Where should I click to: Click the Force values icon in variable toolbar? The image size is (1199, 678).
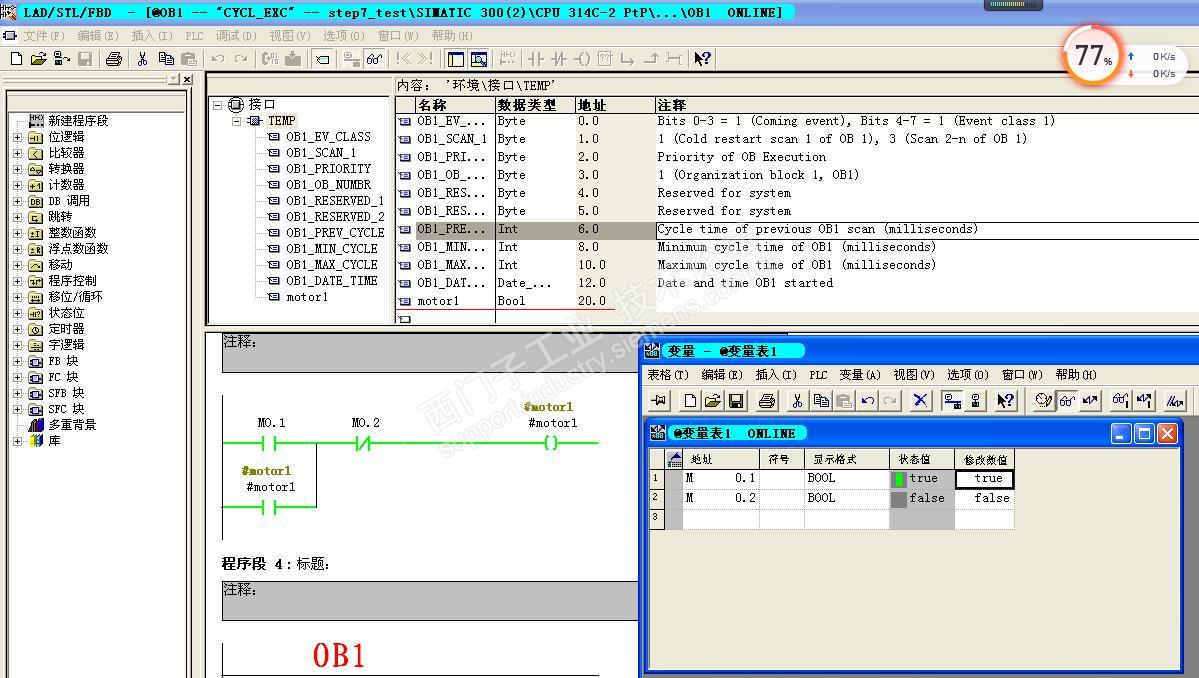1175,401
